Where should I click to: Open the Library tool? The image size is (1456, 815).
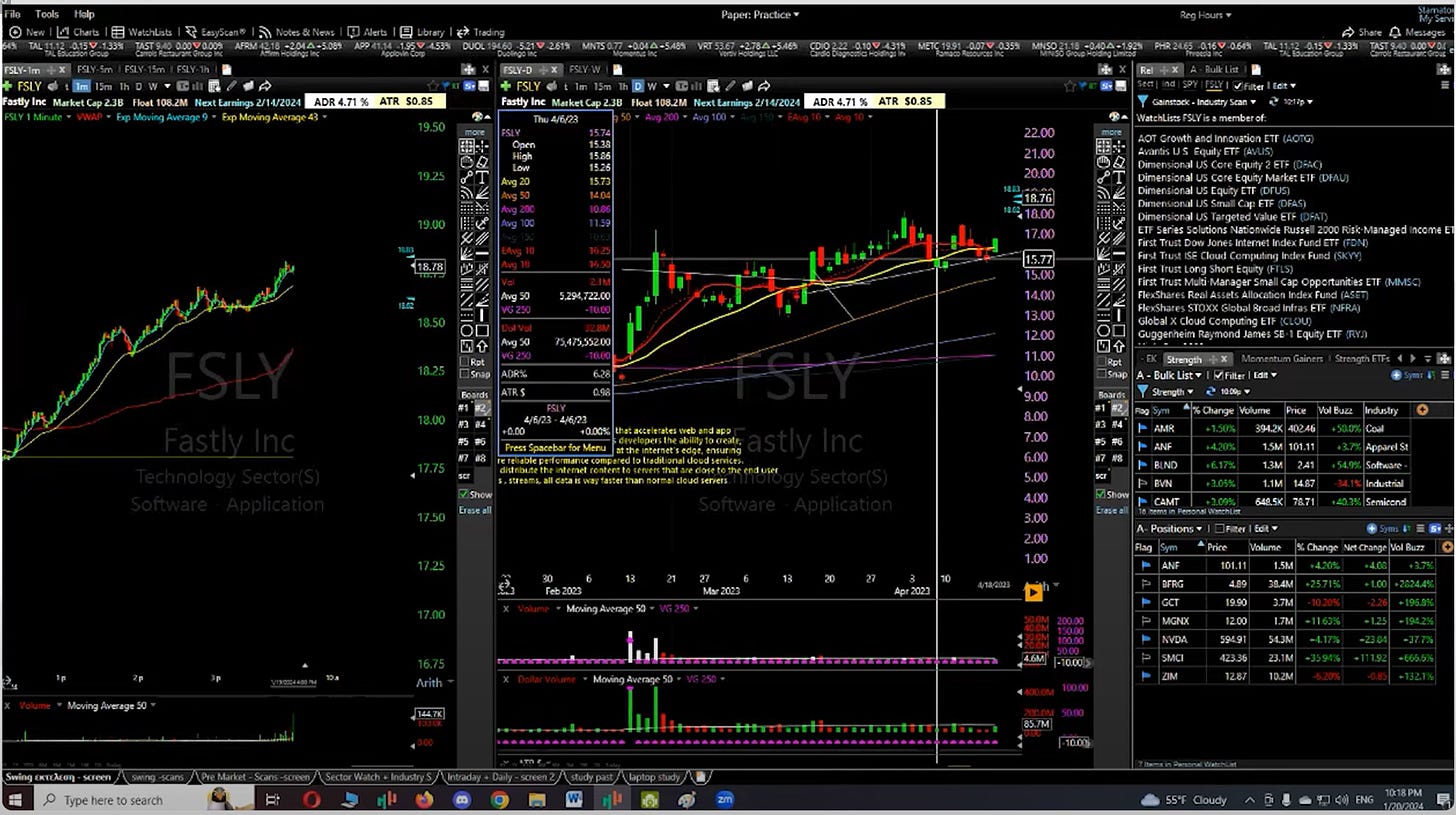424,32
